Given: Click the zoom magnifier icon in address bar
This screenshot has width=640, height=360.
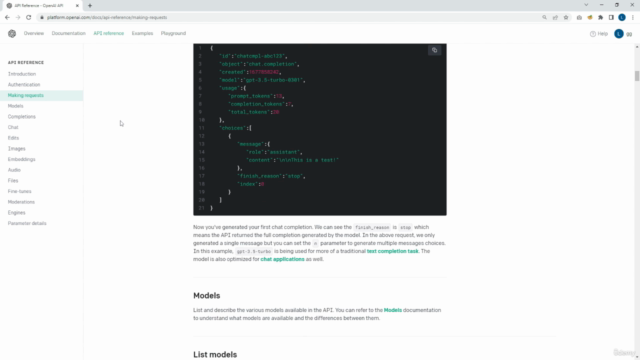Looking at the screenshot, I should coord(544,18).
